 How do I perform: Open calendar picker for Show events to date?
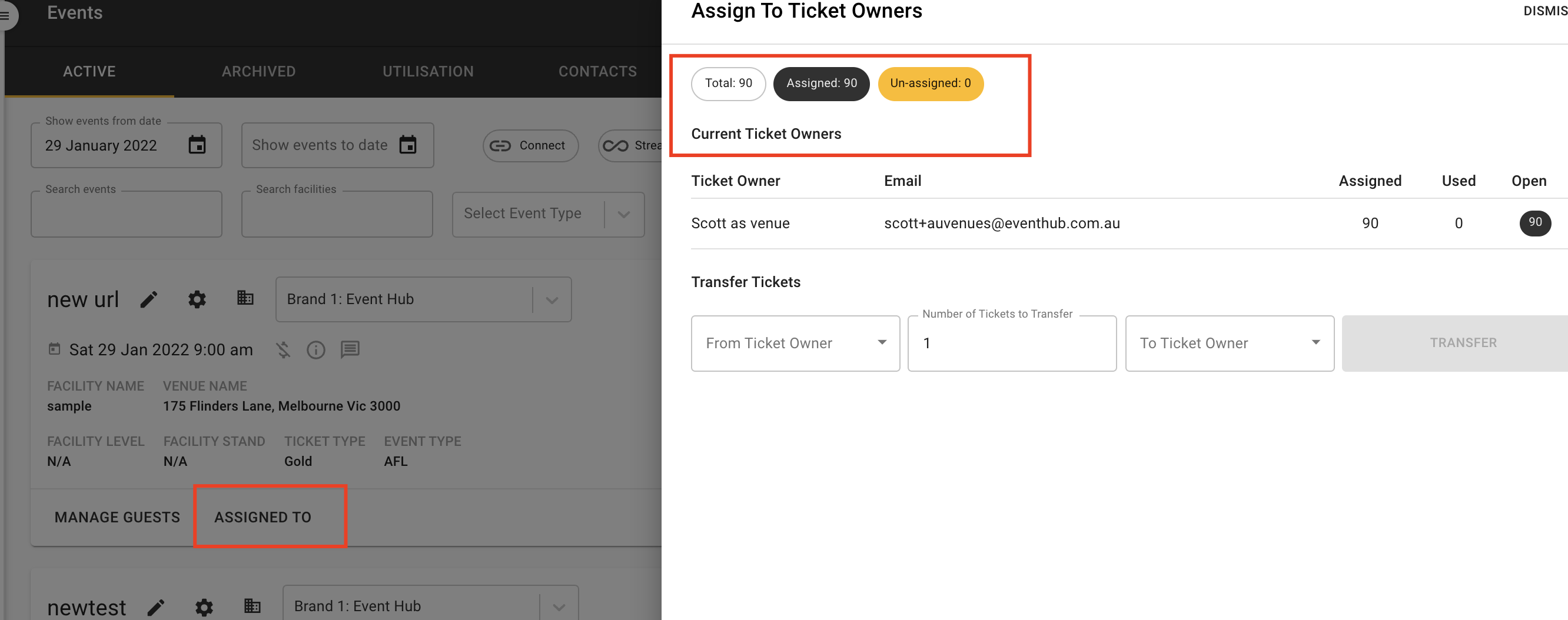coord(408,145)
